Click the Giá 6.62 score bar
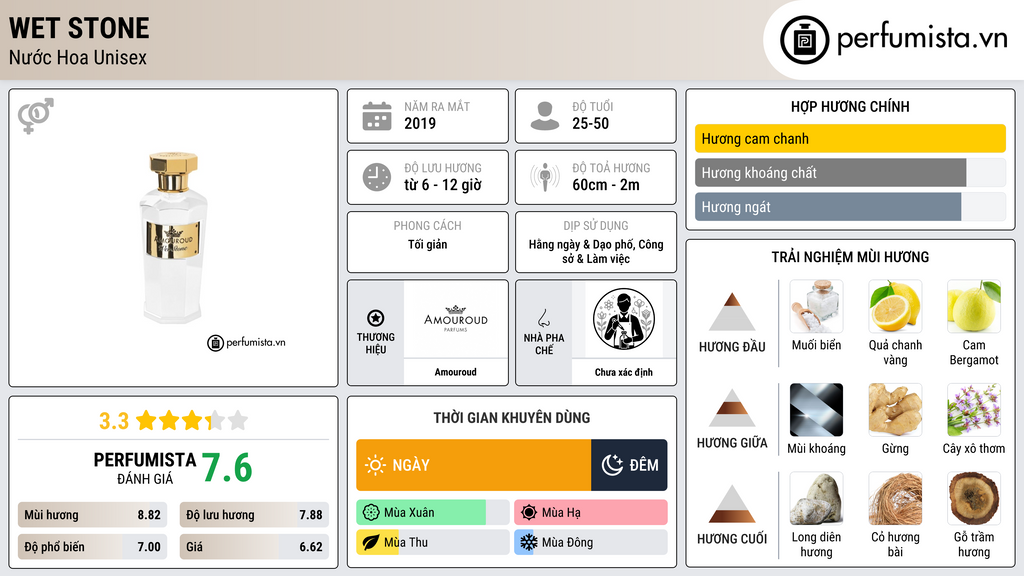 [254, 547]
